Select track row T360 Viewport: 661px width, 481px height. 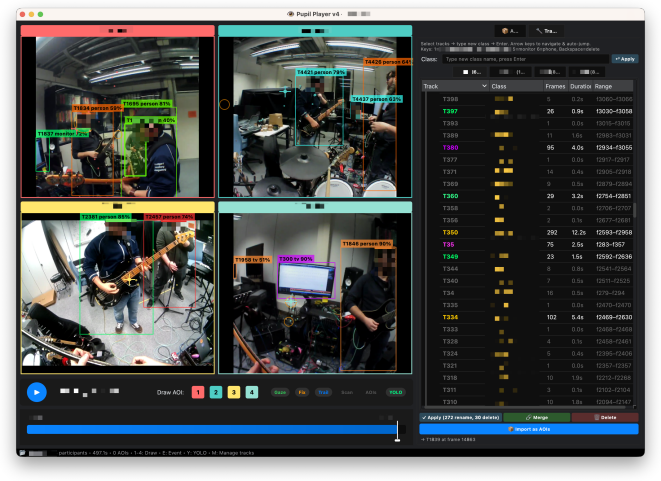[x=529, y=196]
